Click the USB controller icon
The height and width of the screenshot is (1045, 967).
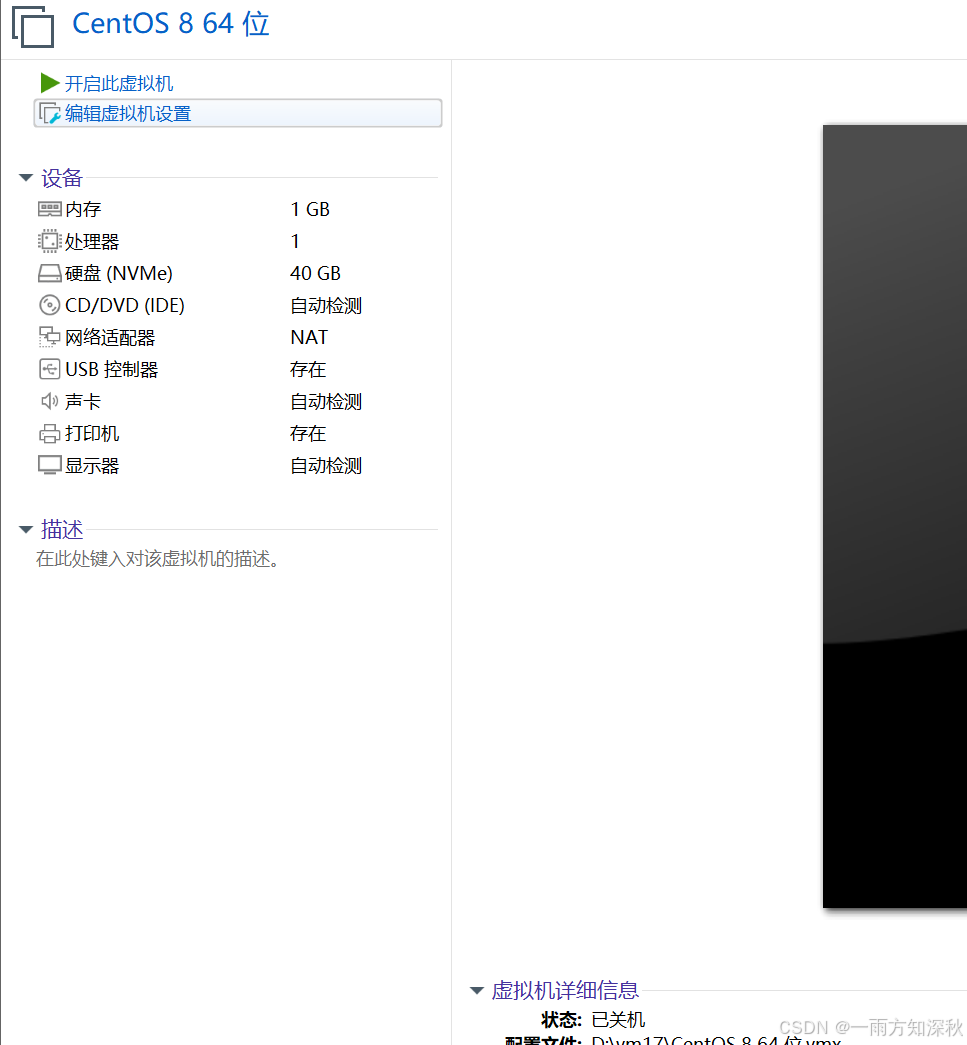[49, 369]
